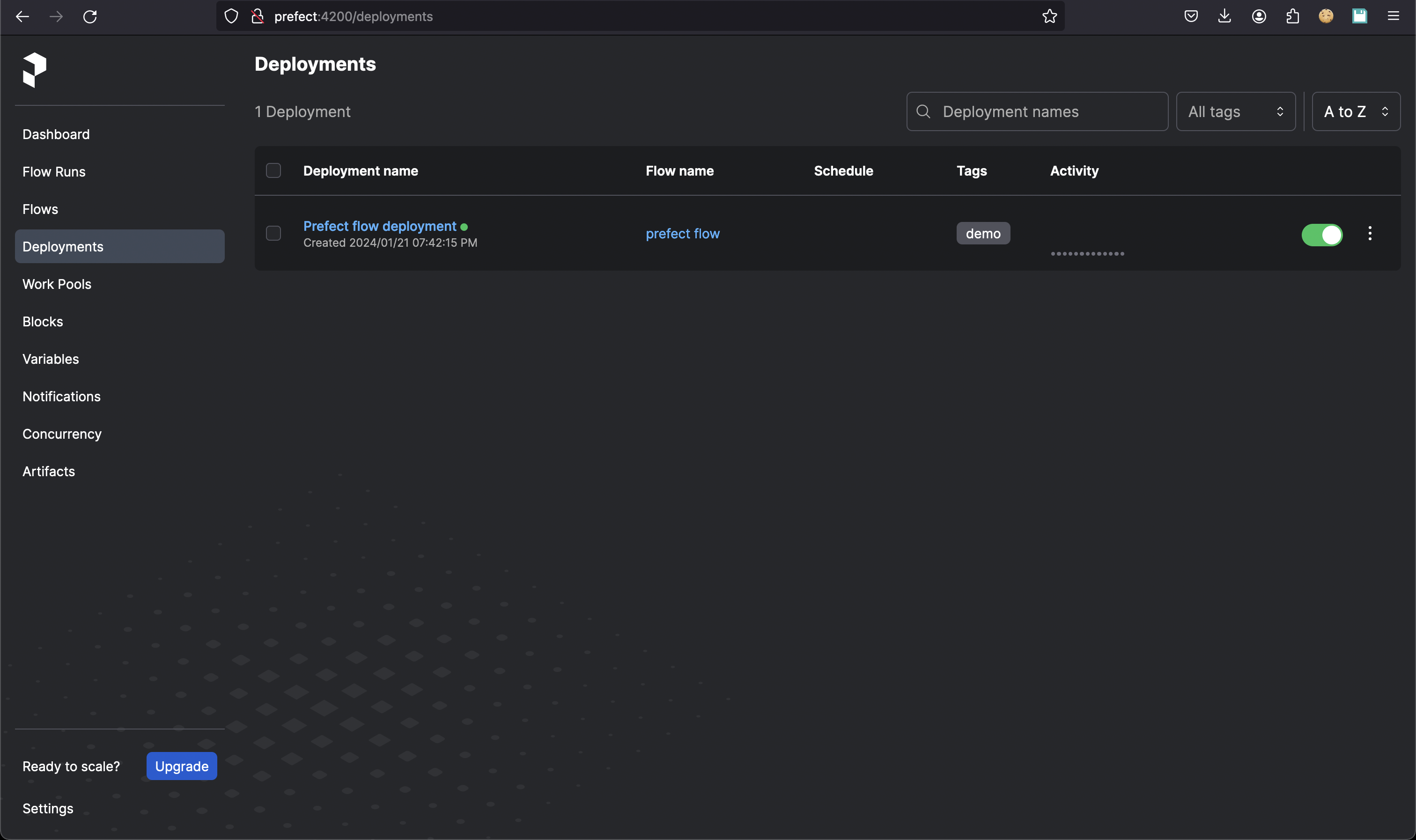Open the prefect flow link
Image resolution: width=1416 pixels, height=840 pixels.
point(683,233)
